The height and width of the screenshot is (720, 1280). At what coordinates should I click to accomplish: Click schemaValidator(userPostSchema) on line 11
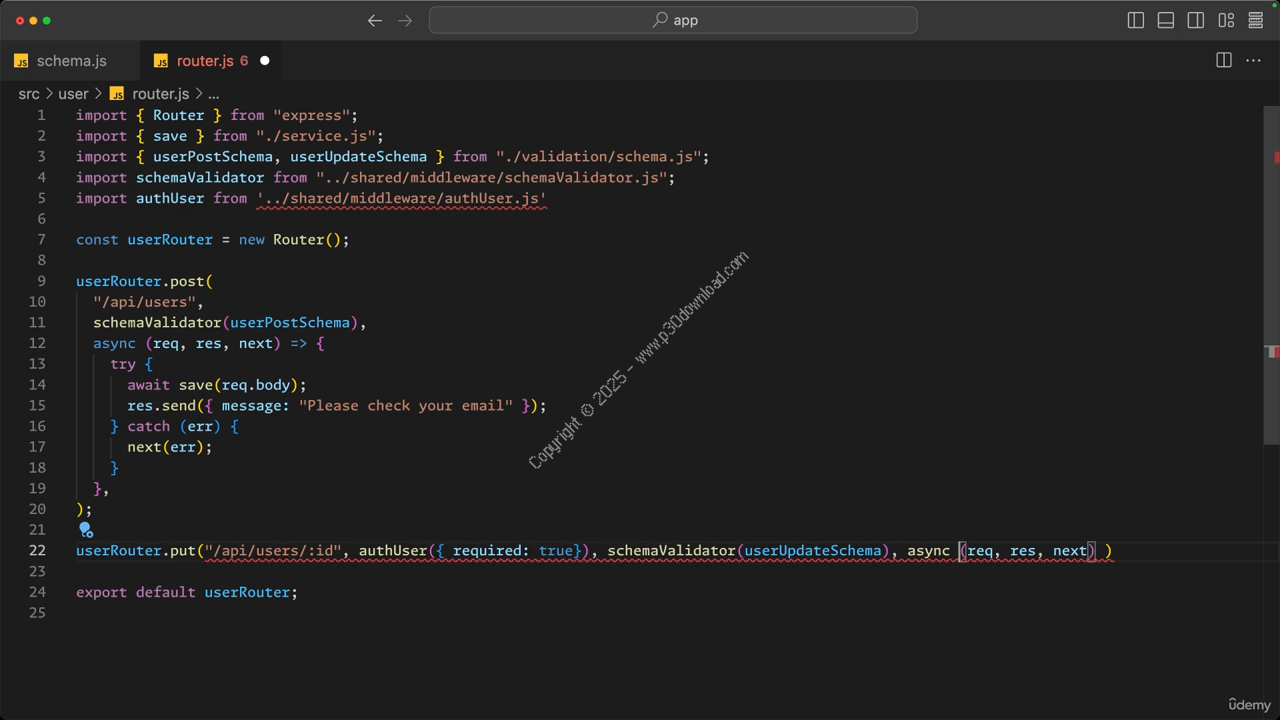tap(225, 322)
